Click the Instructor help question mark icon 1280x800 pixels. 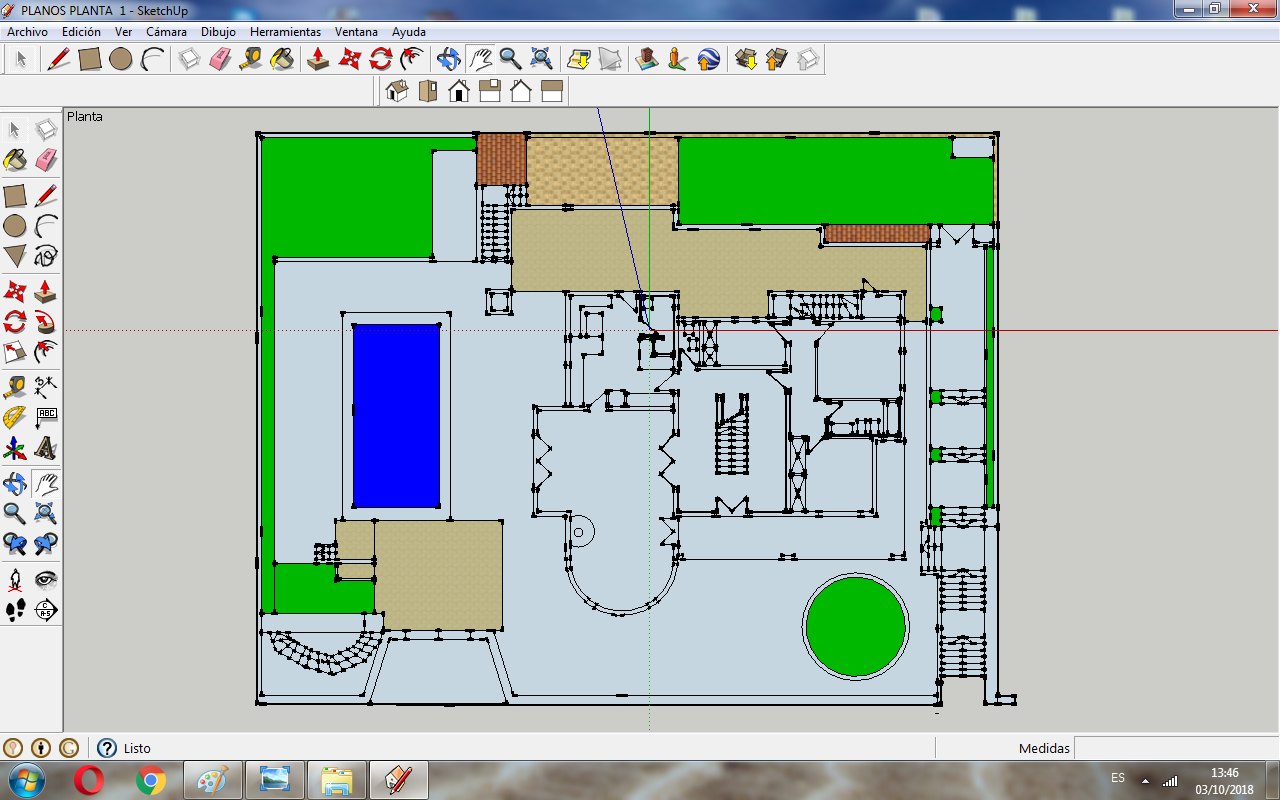[107, 748]
